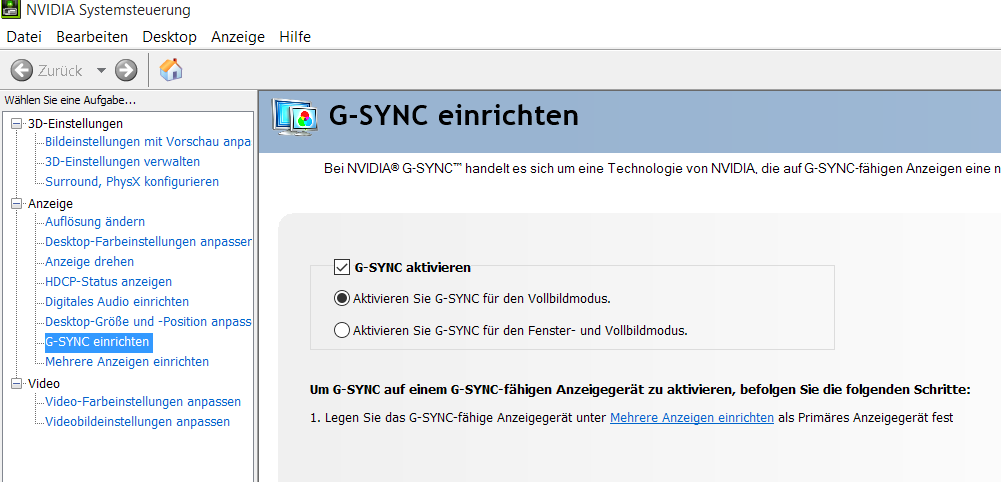Screen dimensions: 1001x482
Task: Click the Back arrow icon
Action: pyautogui.click(x=21, y=70)
